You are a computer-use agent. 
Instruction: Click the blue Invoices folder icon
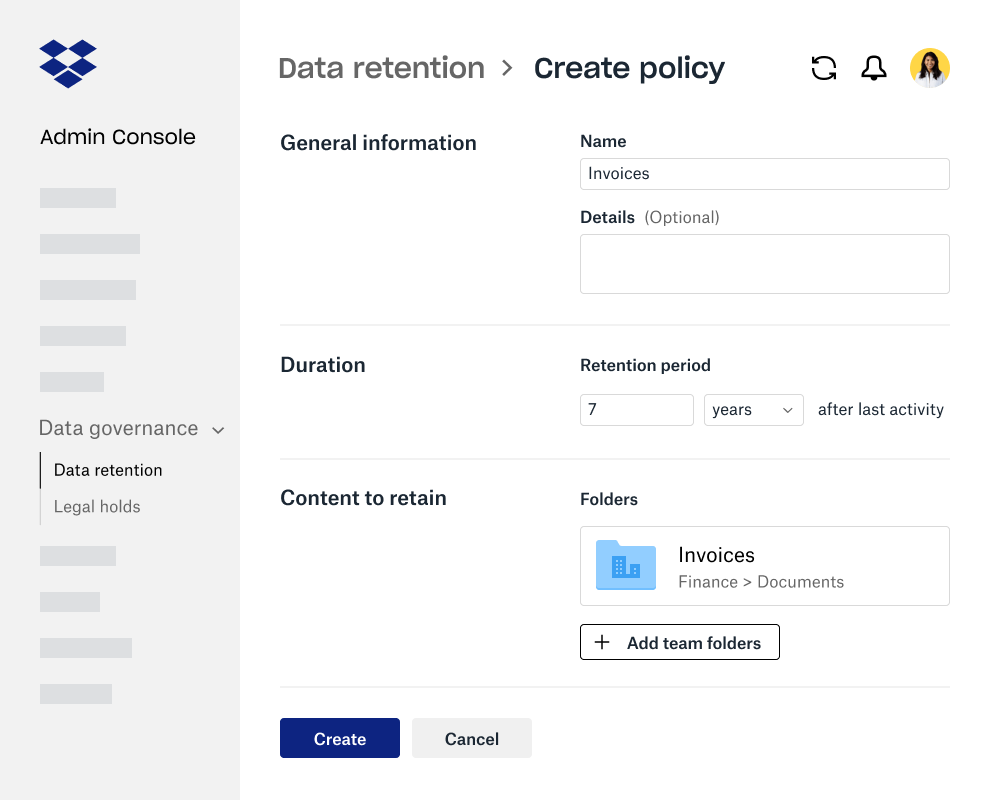point(626,565)
